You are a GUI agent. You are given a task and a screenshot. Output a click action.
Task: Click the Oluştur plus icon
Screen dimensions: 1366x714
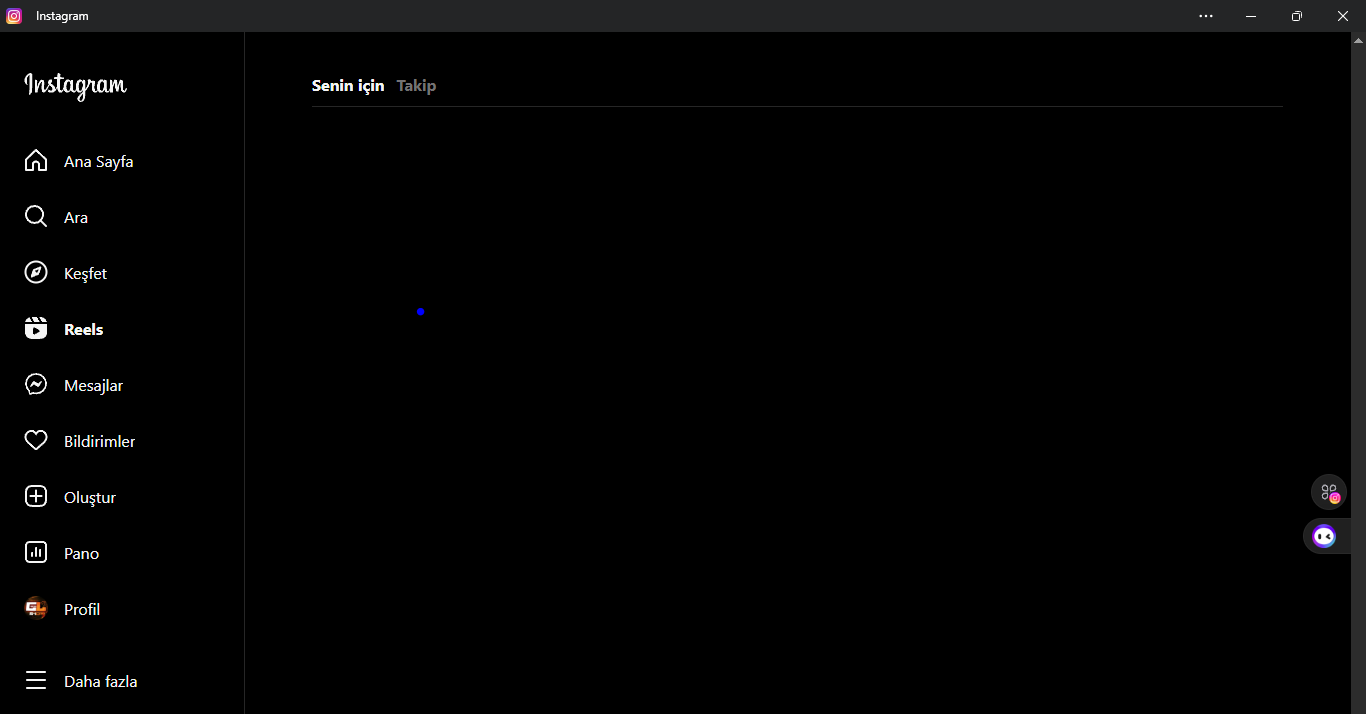pos(36,497)
